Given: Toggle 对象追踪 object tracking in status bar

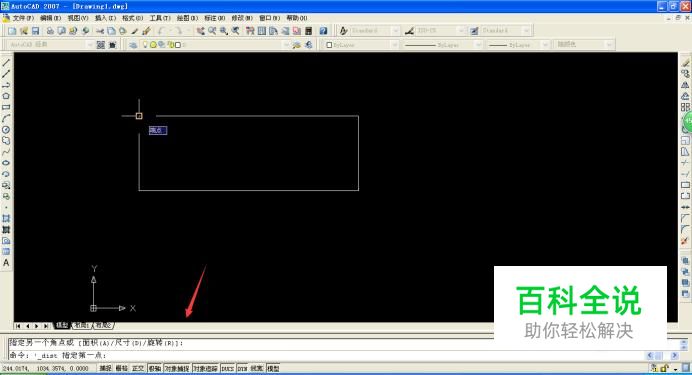Looking at the screenshot, I should tap(205, 368).
